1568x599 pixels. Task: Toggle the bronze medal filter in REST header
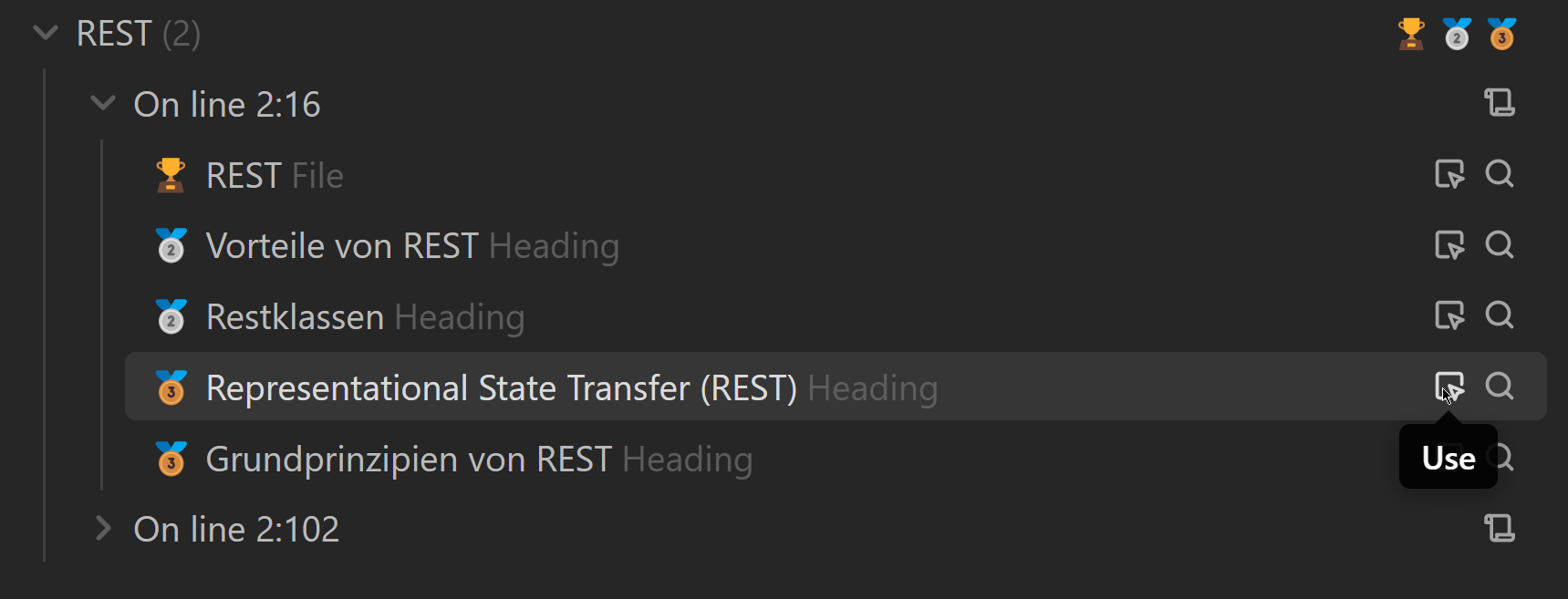click(x=1501, y=35)
